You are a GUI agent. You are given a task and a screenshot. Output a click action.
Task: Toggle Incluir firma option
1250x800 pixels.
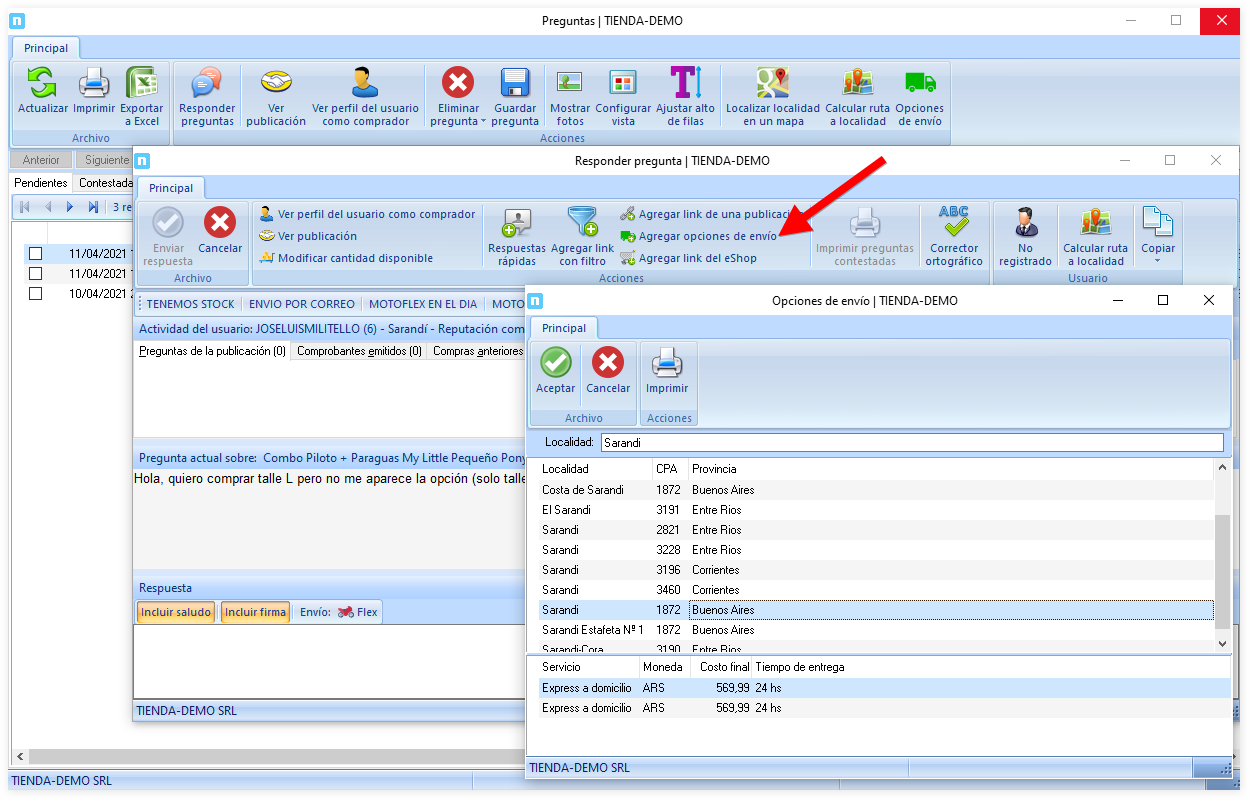[255, 612]
